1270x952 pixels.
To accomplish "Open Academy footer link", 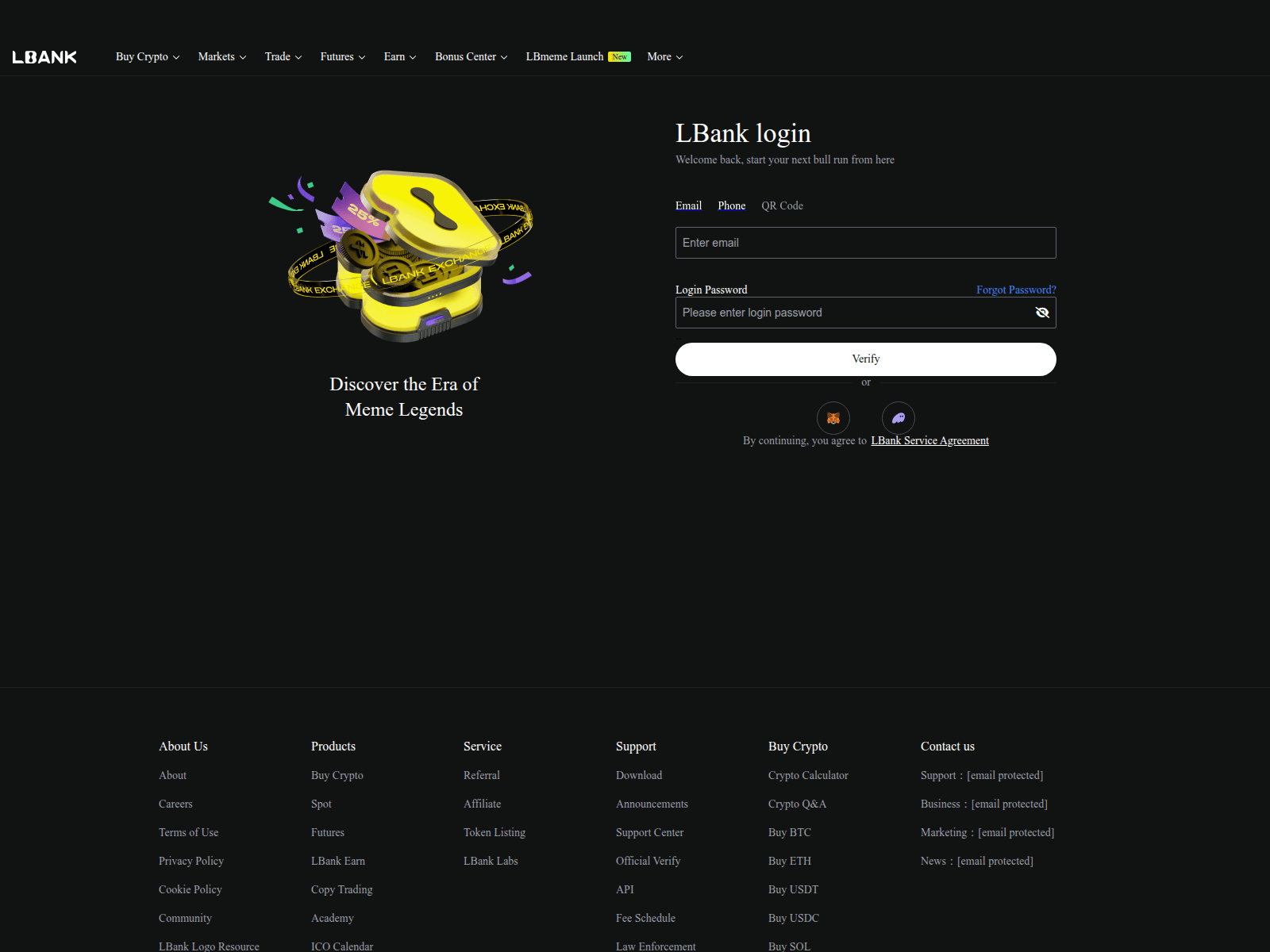I will pos(333,918).
